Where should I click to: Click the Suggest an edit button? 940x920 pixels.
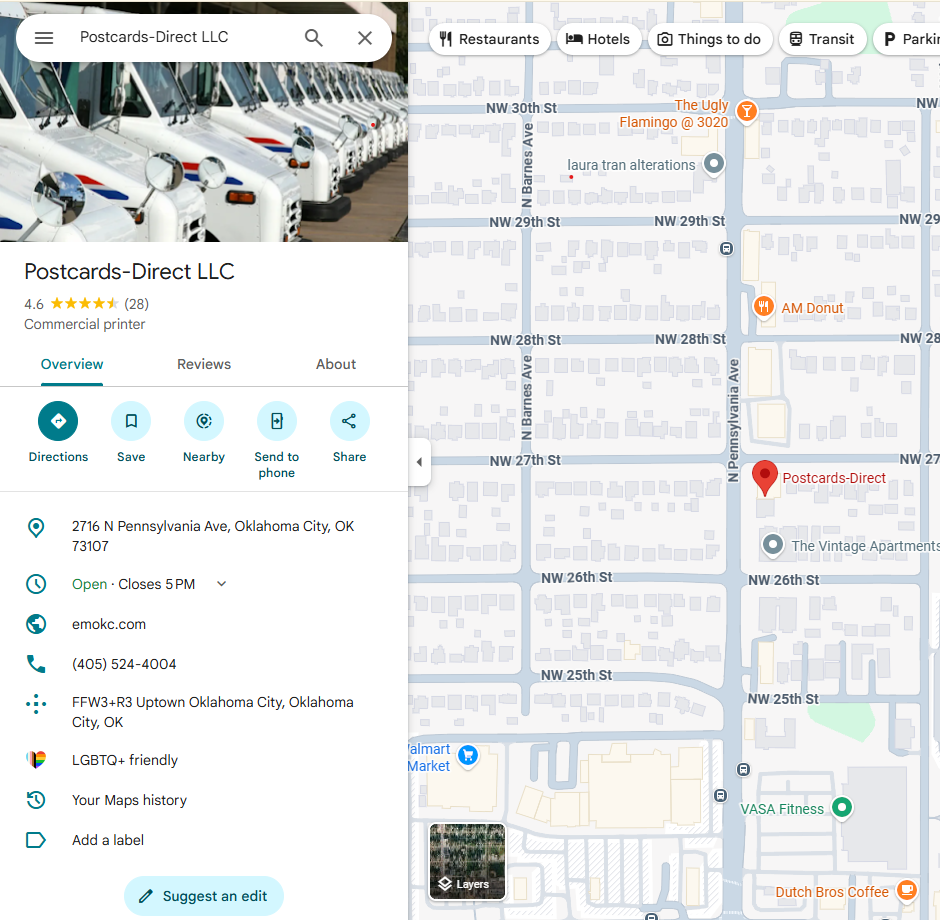[x=204, y=896]
